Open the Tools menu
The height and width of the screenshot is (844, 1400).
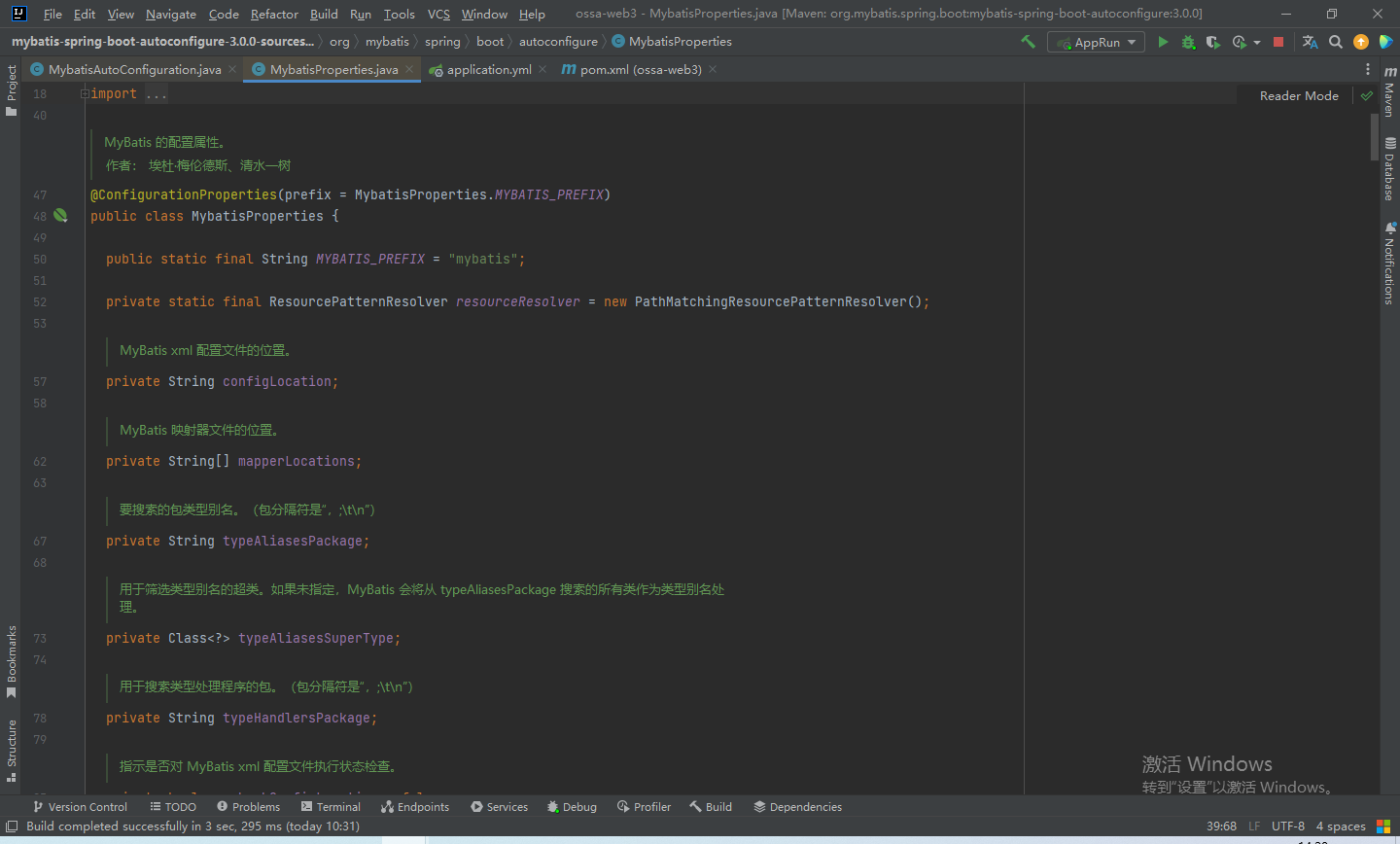click(x=399, y=14)
